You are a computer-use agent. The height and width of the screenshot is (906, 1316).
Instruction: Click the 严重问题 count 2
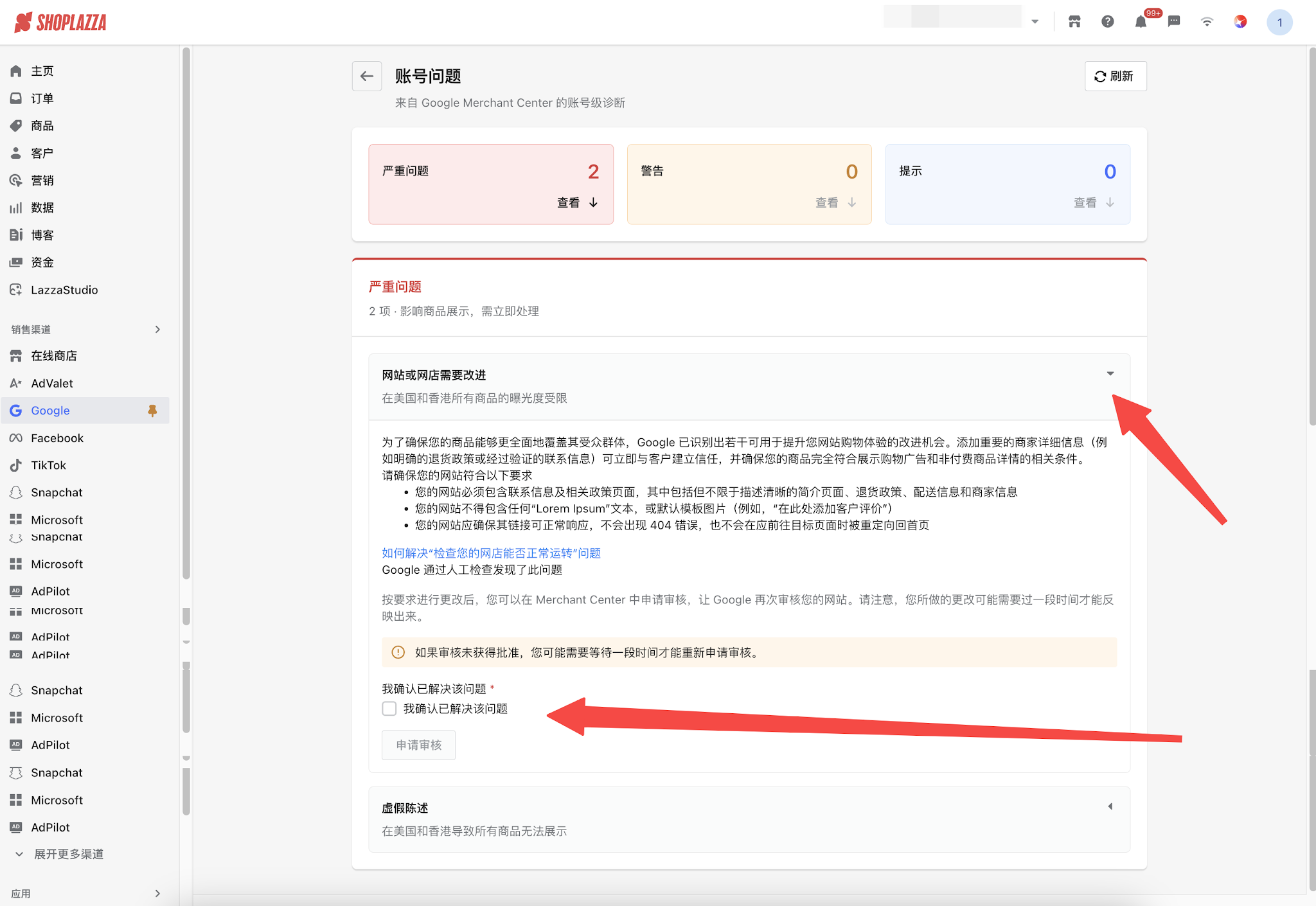tap(593, 172)
